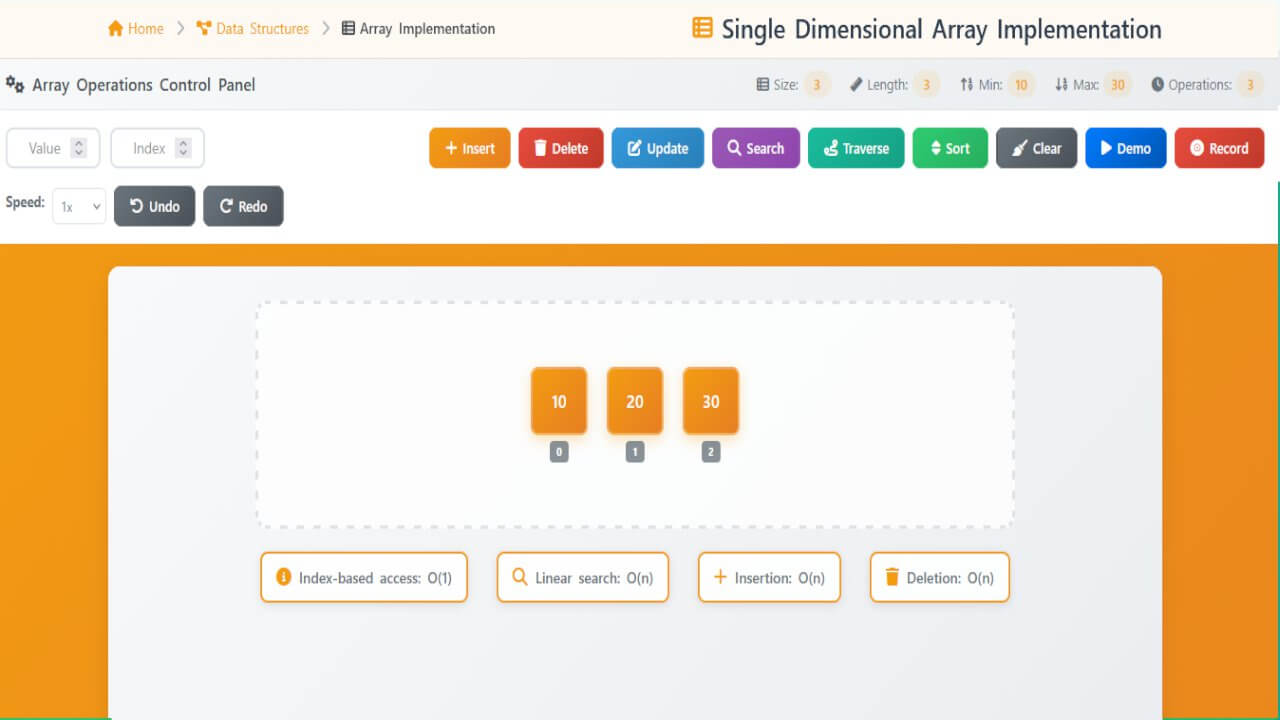
Task: Start recording with the Record button
Action: click(x=1219, y=148)
